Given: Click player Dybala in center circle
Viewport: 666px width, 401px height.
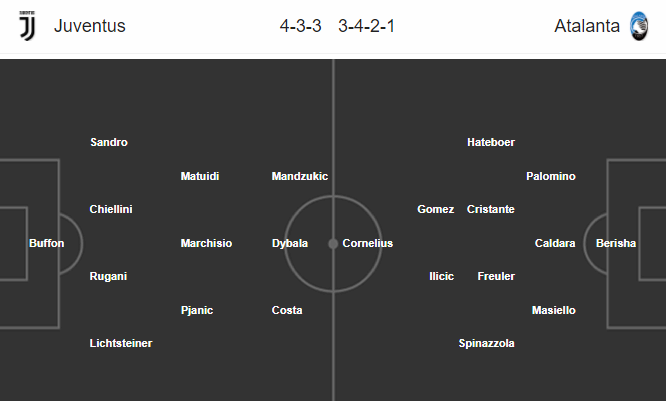Looking at the screenshot, I should (x=290, y=243).
